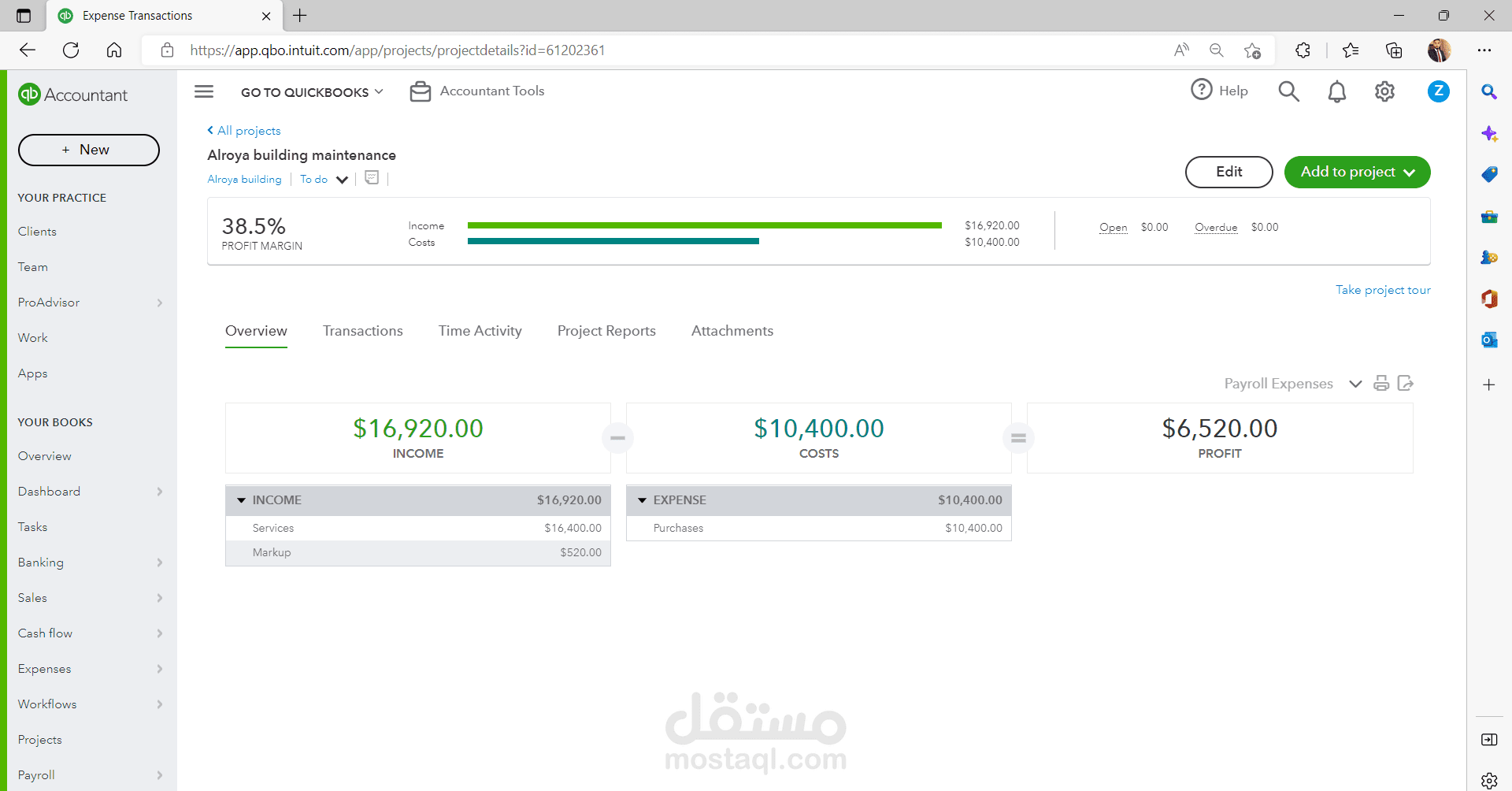Go back in the browser
Viewport: 1512px width, 791px height.
click(28, 50)
